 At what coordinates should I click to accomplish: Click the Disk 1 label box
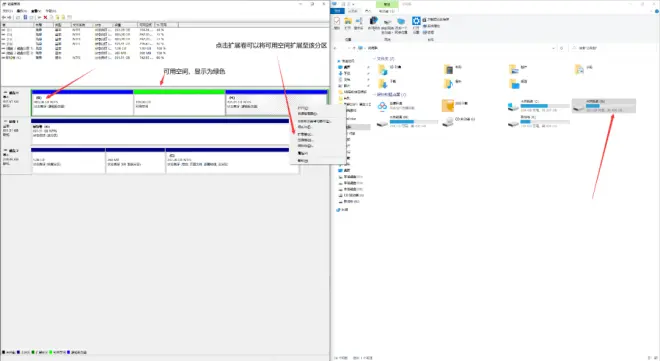click(x=16, y=132)
